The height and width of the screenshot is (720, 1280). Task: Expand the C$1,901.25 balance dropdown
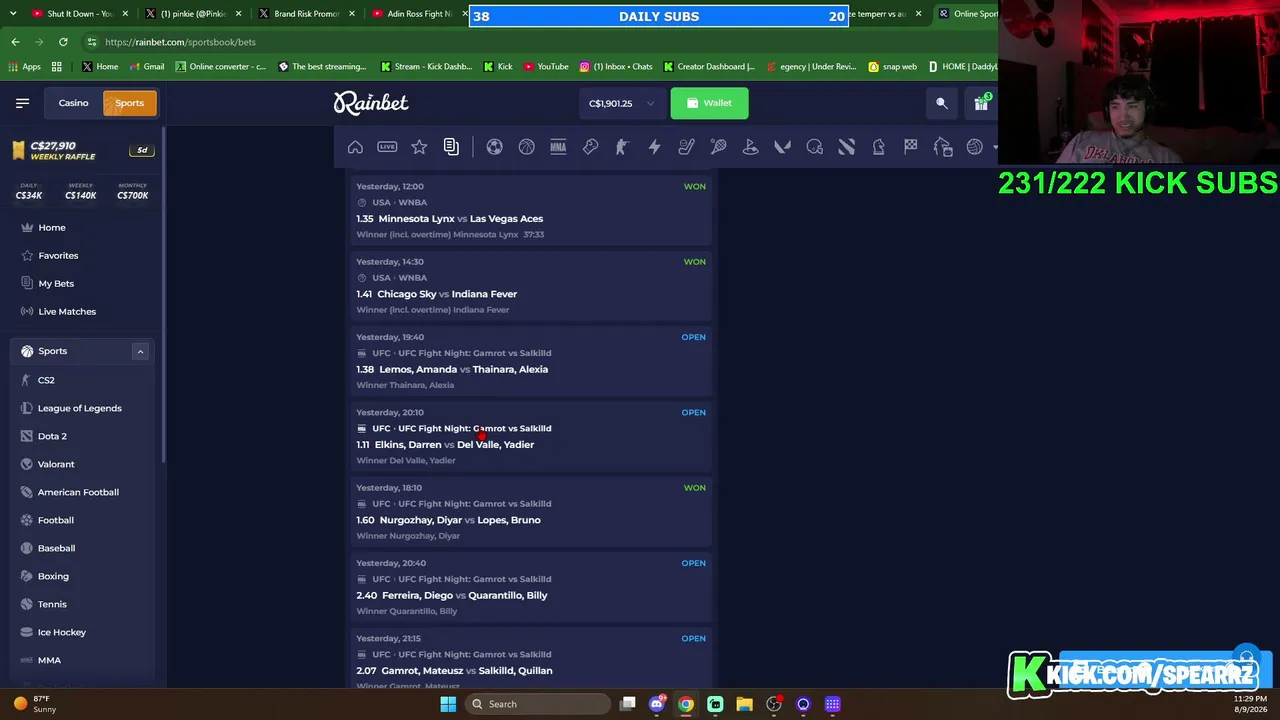(621, 103)
